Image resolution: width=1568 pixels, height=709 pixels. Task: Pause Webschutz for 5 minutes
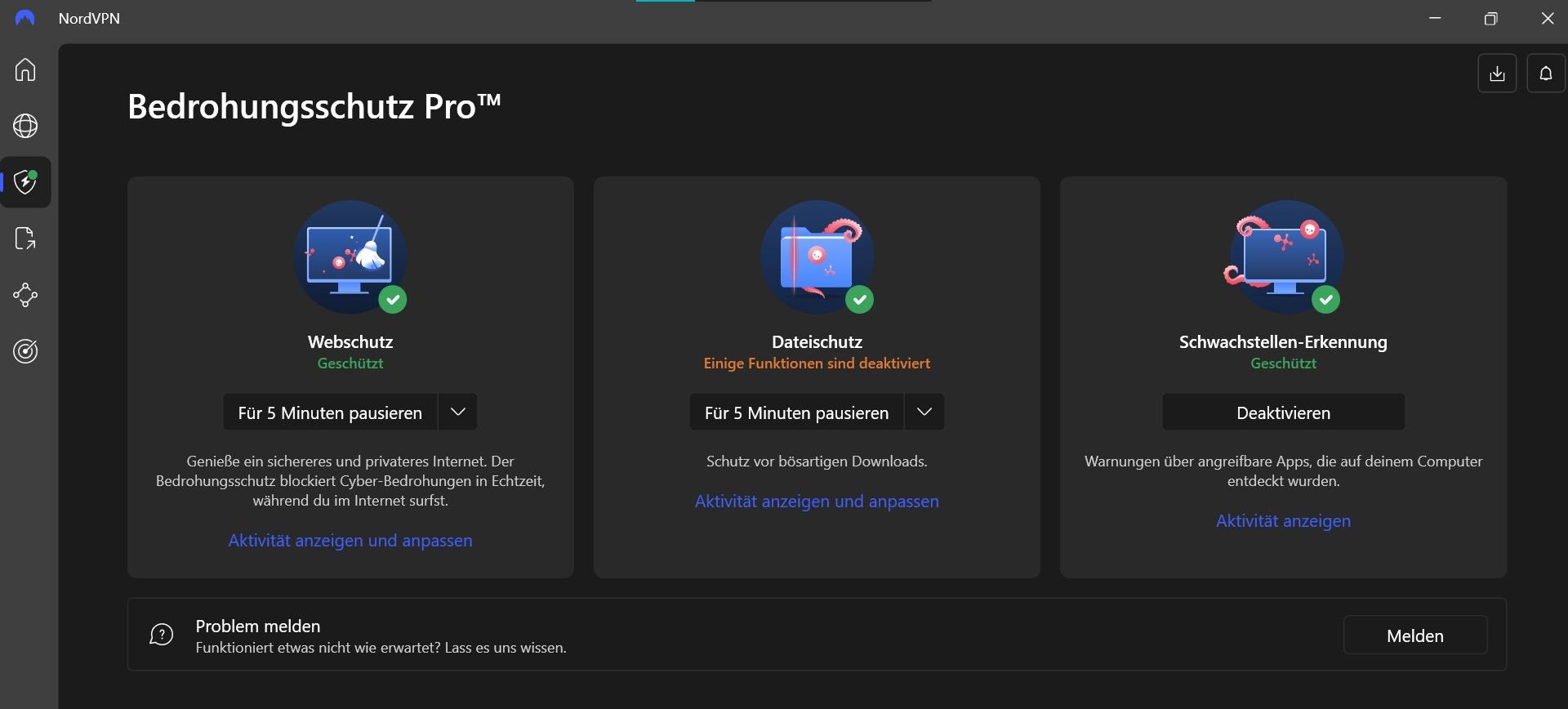[330, 412]
